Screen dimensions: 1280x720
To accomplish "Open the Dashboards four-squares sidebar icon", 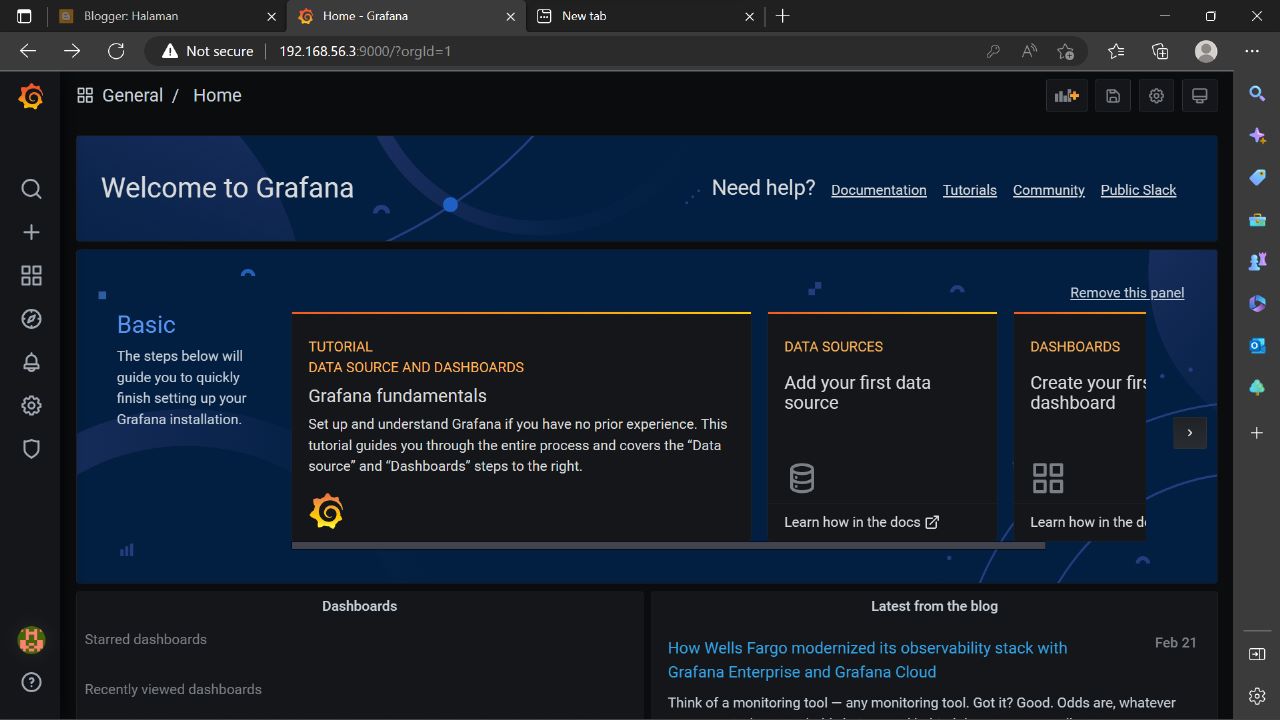I will [x=31, y=276].
